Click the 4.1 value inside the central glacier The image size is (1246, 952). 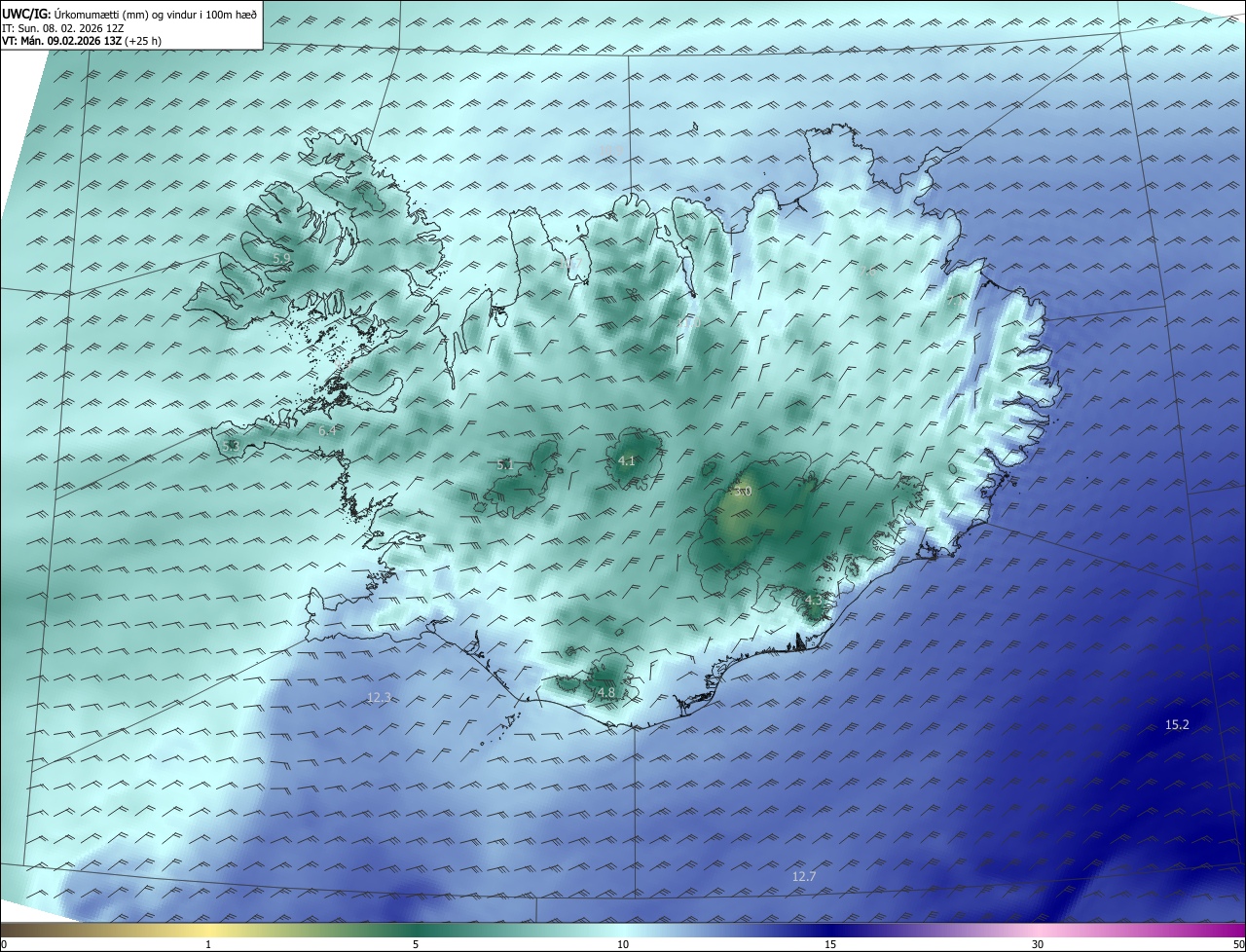click(627, 461)
